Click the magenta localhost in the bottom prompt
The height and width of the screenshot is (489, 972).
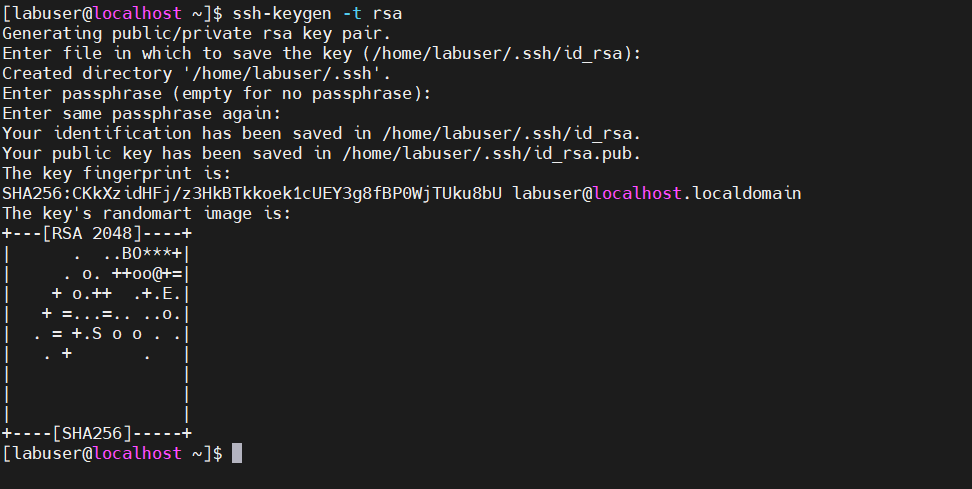(137, 453)
